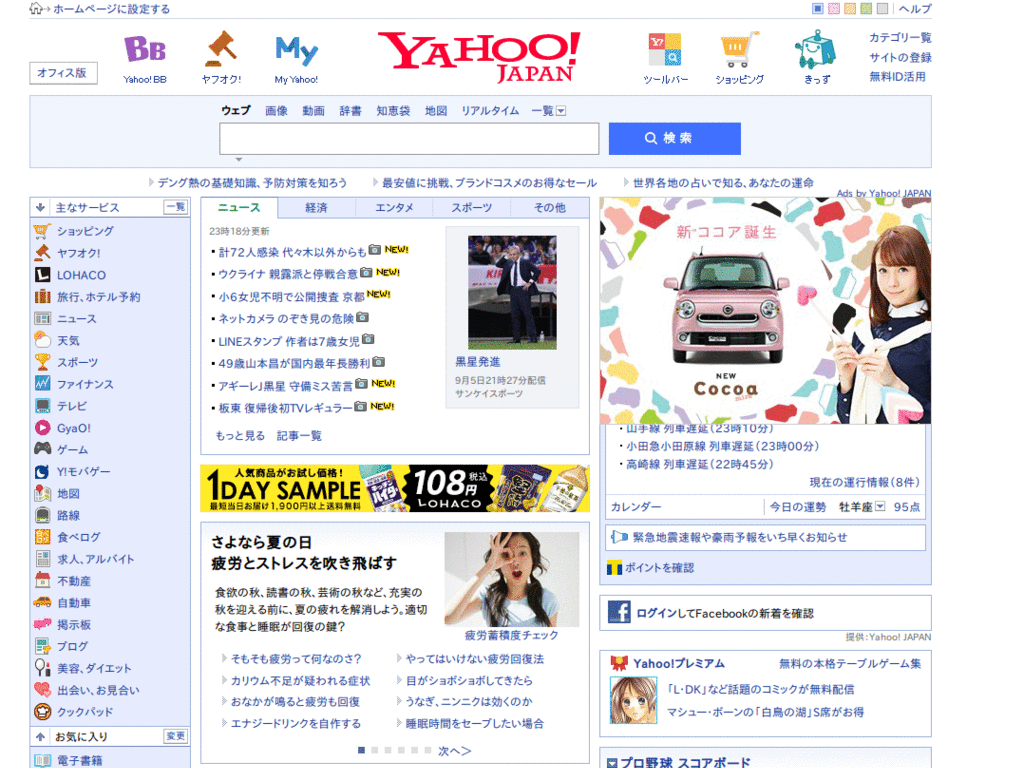Open the news article 計72人感染 代々木以外からも
This screenshot has width=1024, height=768.
point(293,252)
